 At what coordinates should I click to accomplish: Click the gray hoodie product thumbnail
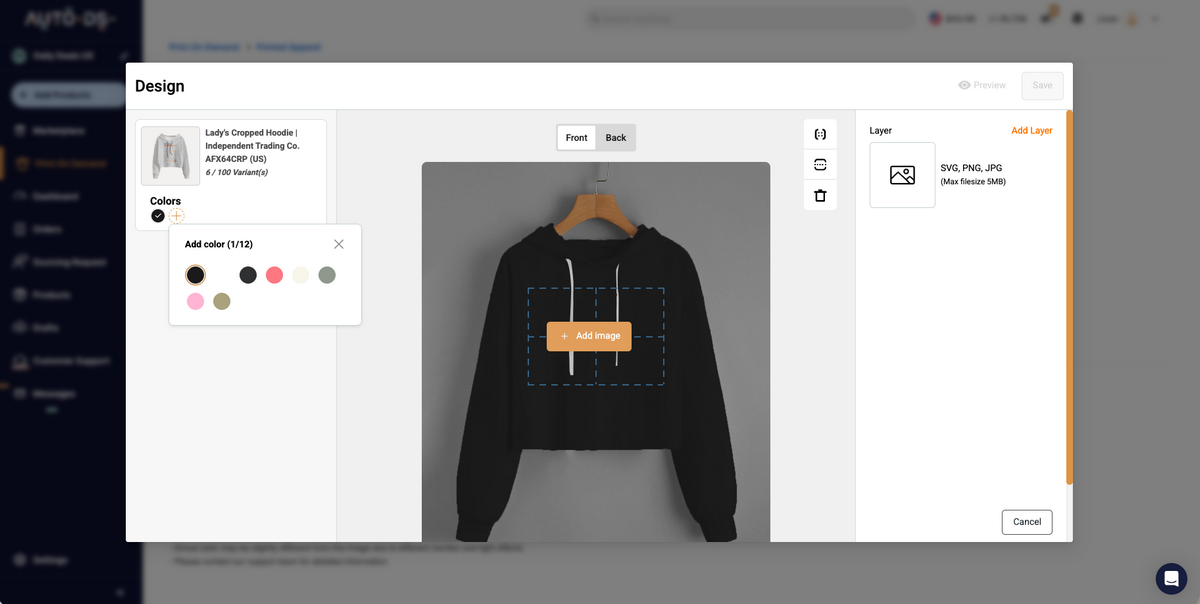click(x=170, y=156)
